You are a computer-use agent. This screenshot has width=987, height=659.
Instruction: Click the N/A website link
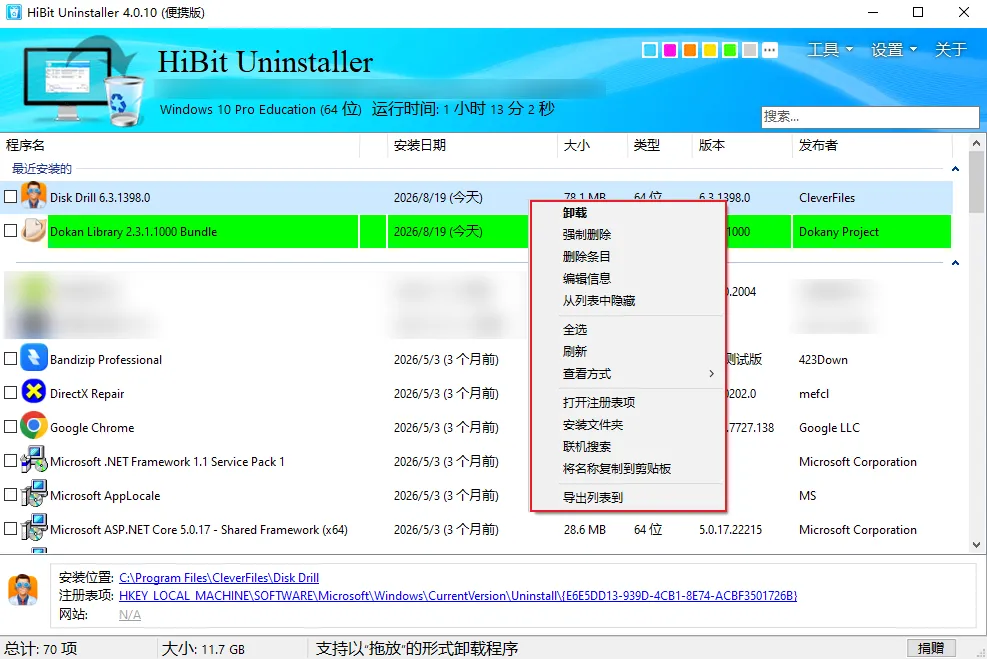130,614
